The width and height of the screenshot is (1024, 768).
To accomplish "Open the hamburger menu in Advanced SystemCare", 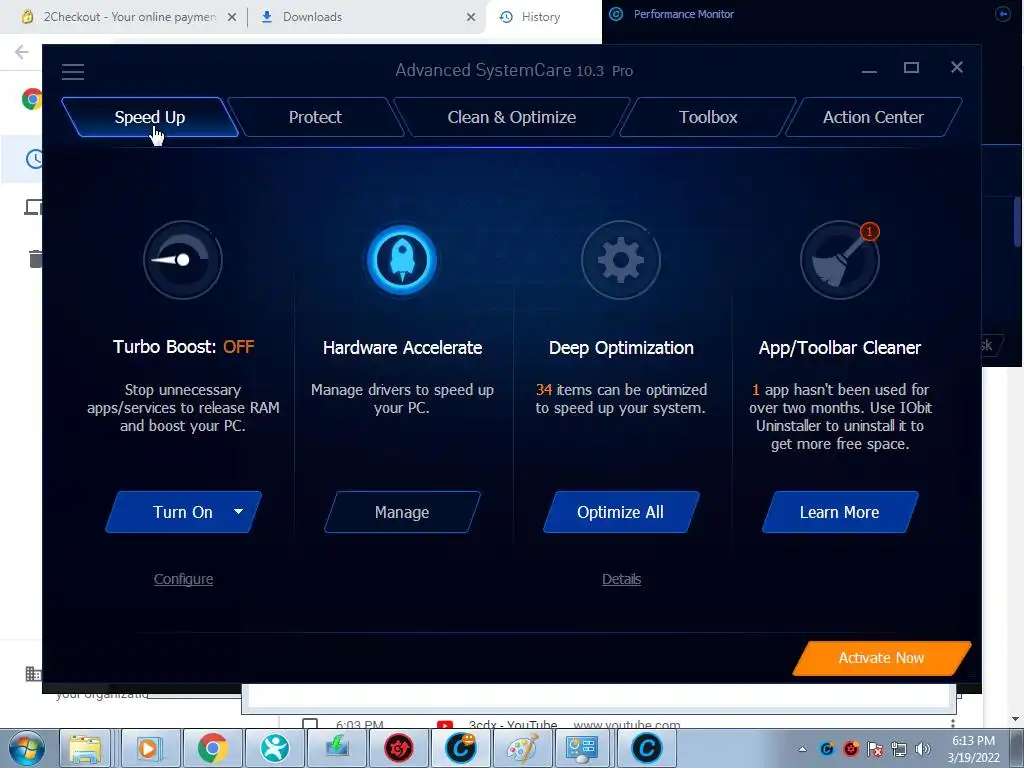I will [73, 72].
